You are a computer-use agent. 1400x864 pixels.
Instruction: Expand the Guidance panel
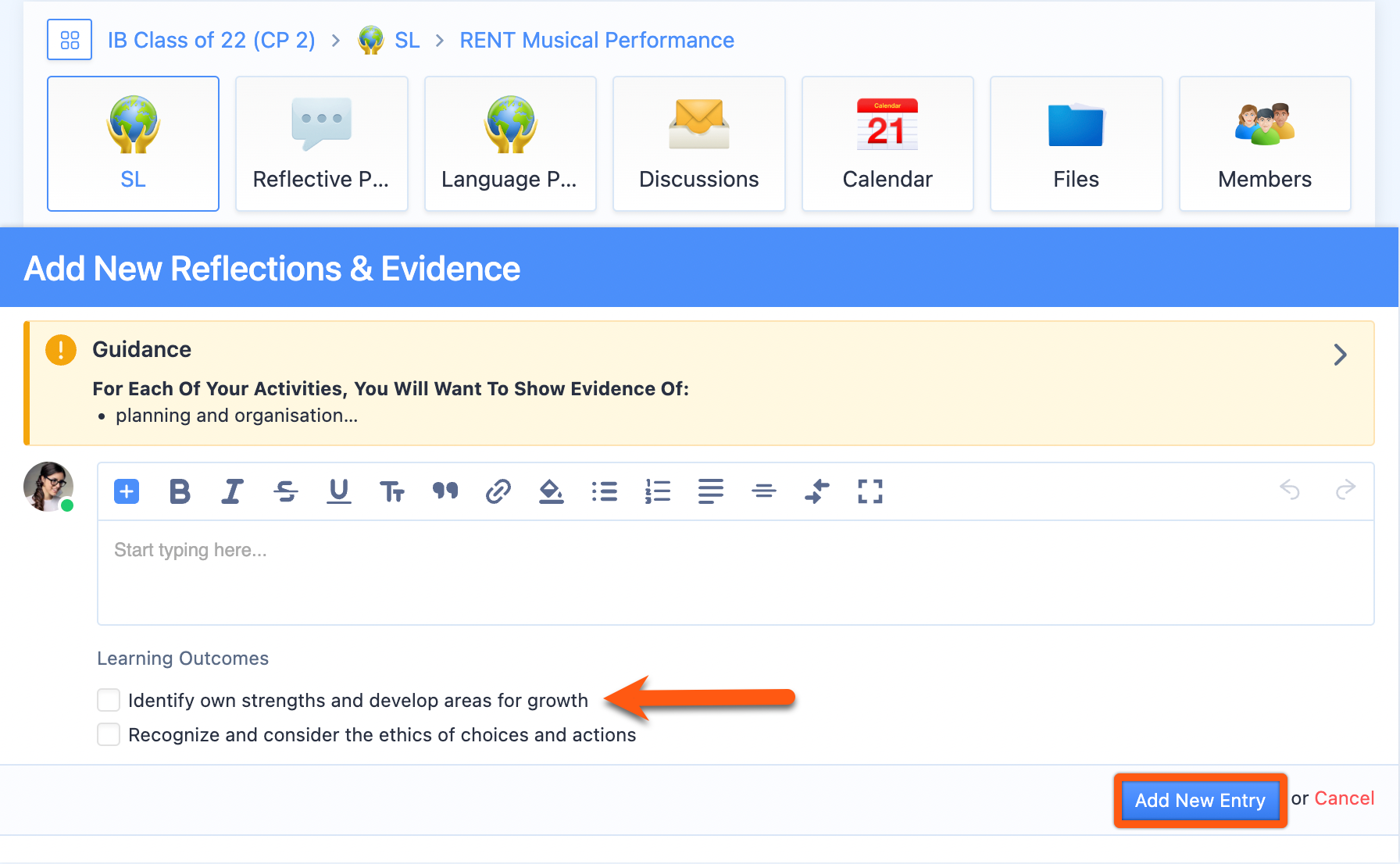click(x=1341, y=355)
